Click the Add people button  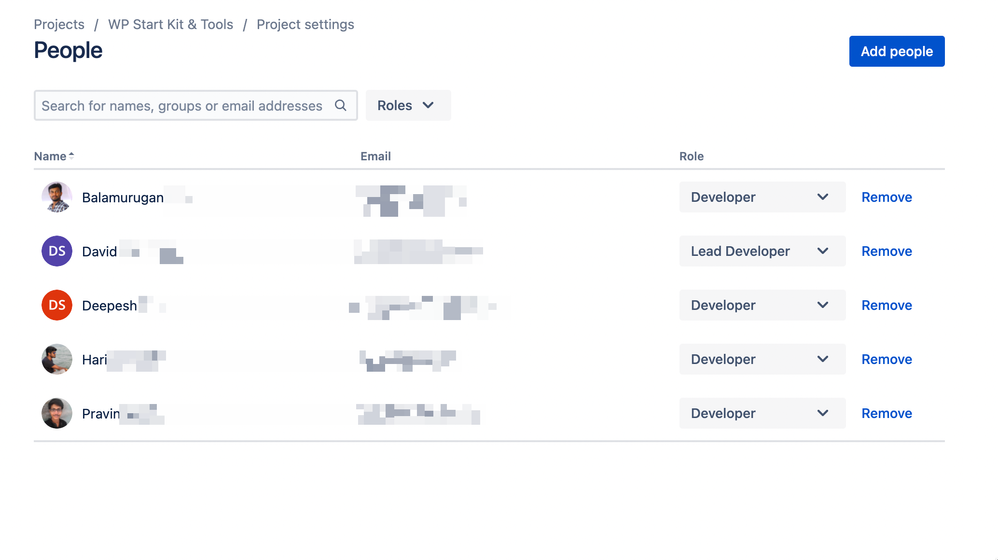(896, 52)
